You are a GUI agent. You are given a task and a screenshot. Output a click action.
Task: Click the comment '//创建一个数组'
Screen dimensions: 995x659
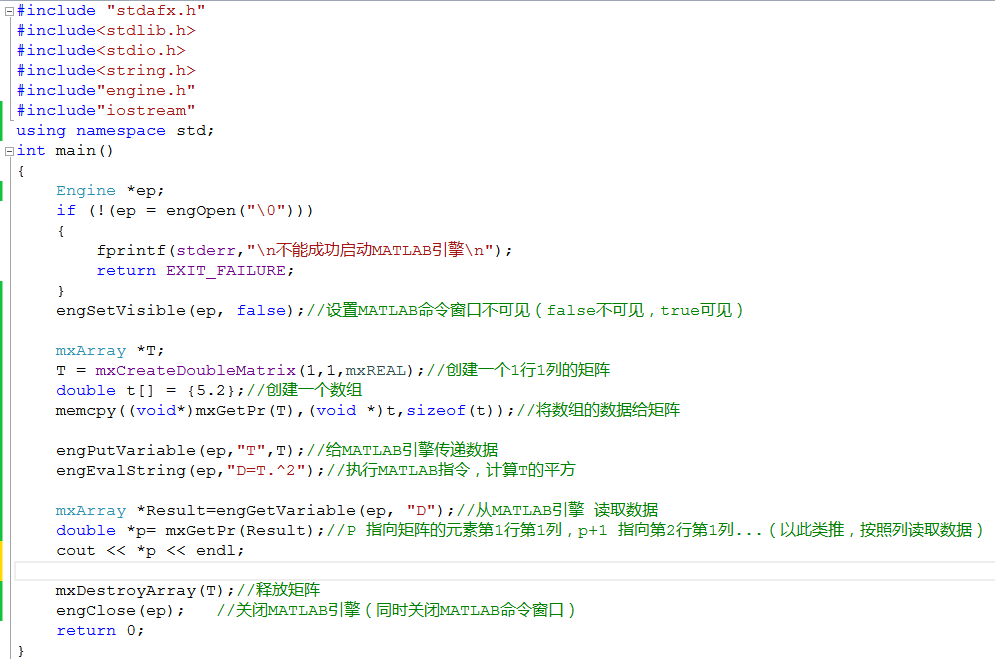coord(304,390)
